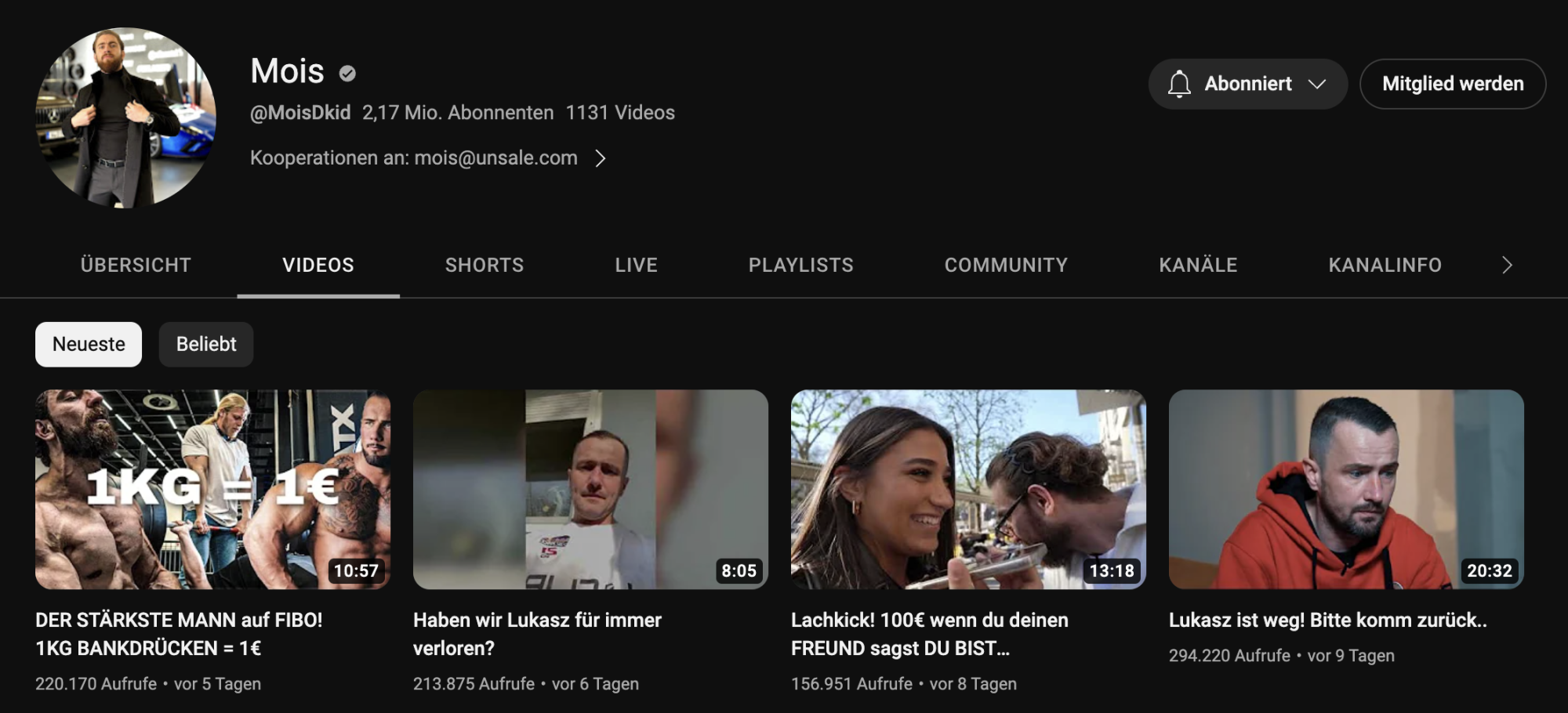Expand the Abonniert subscription dropdown arrow
The height and width of the screenshot is (713, 1568).
[1317, 84]
